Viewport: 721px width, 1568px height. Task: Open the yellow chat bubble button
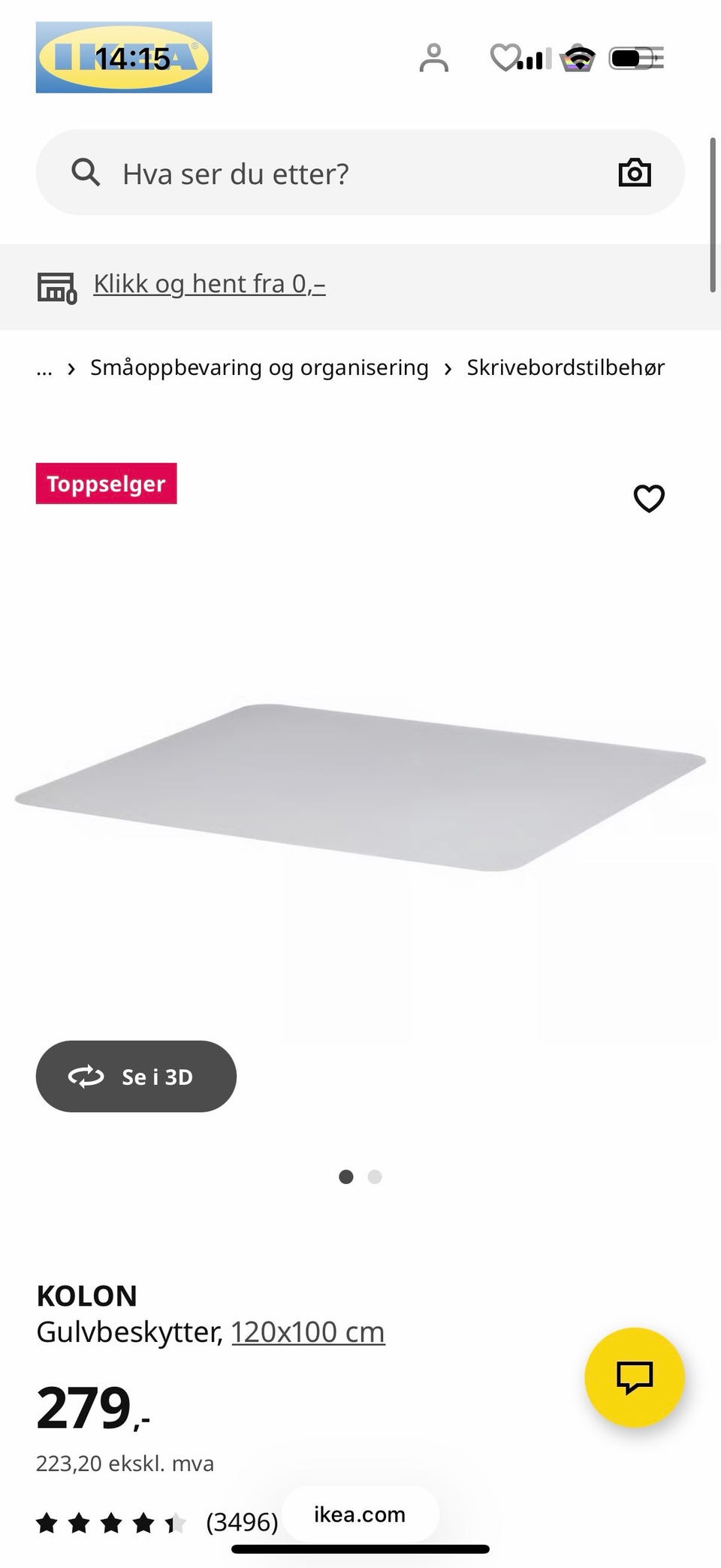coord(635,1377)
